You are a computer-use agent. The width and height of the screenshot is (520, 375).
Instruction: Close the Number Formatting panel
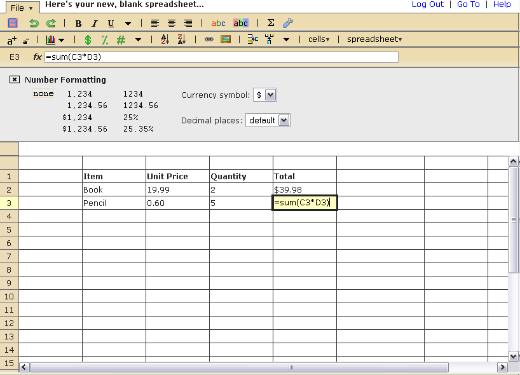14,79
